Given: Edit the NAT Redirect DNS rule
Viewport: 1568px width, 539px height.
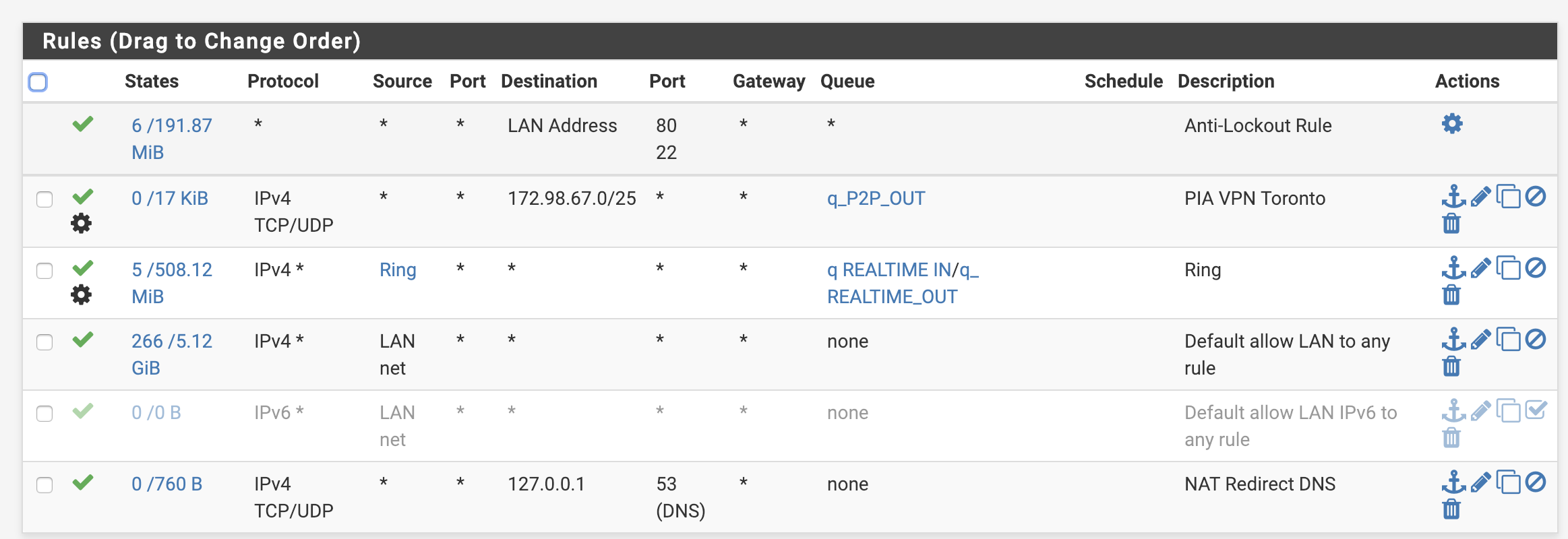Looking at the screenshot, I should 1480,482.
